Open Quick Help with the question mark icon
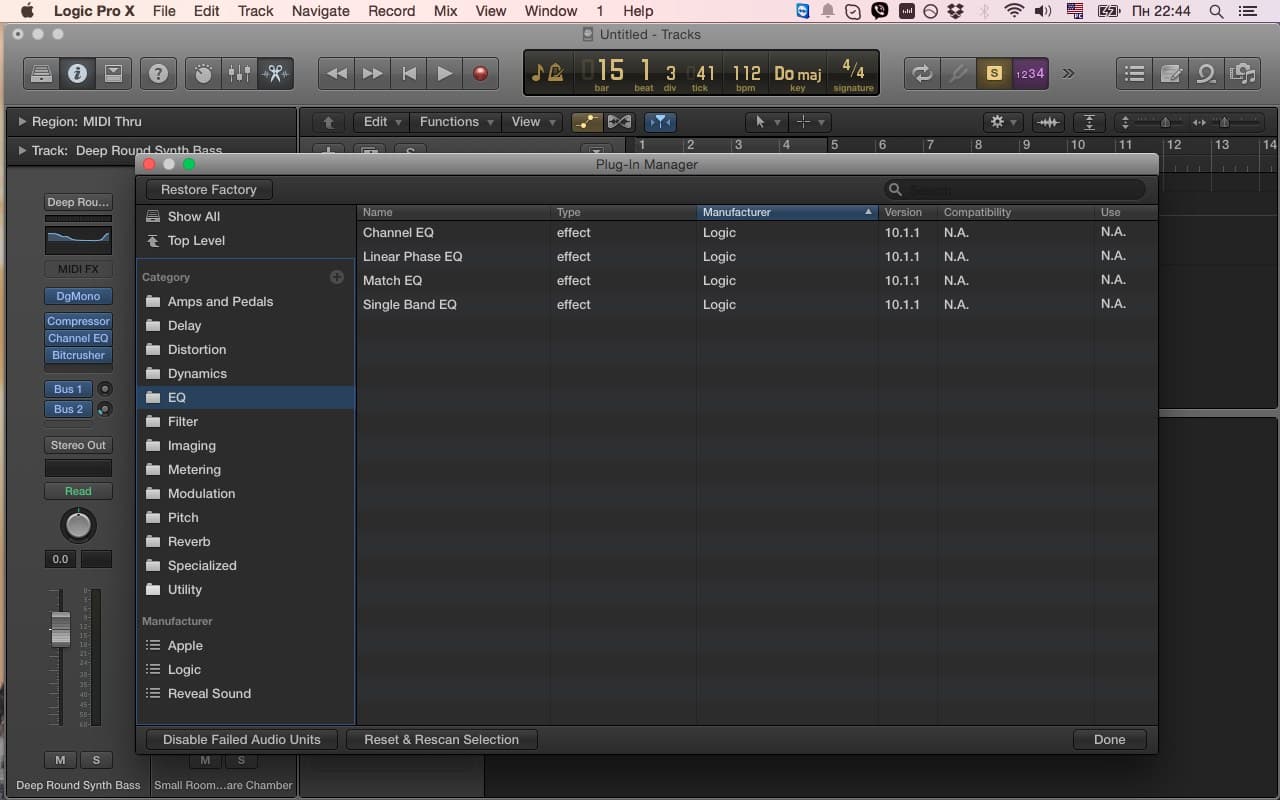The height and width of the screenshot is (800, 1280). [158, 73]
